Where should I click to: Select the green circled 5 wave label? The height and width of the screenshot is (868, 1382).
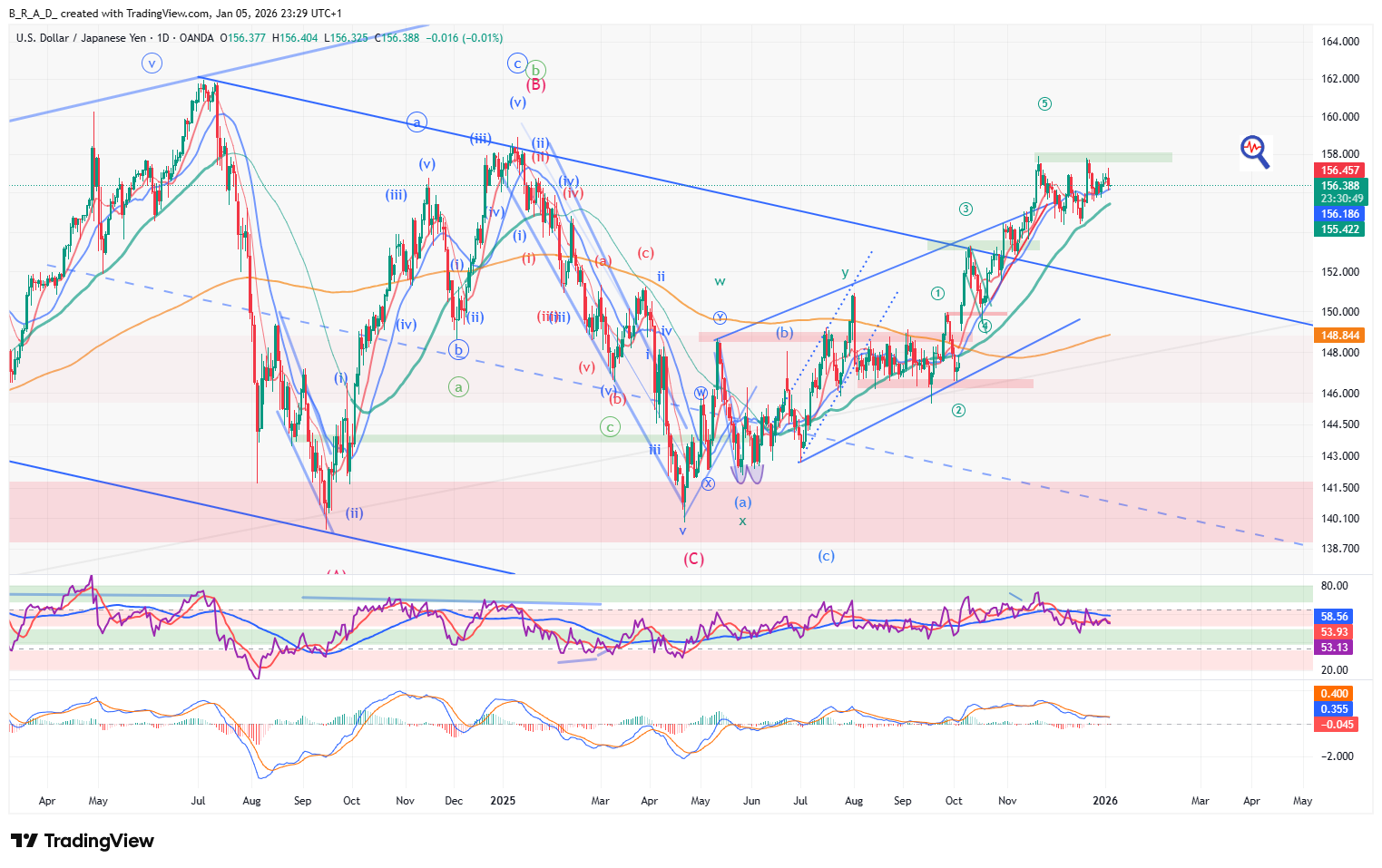(x=1044, y=104)
